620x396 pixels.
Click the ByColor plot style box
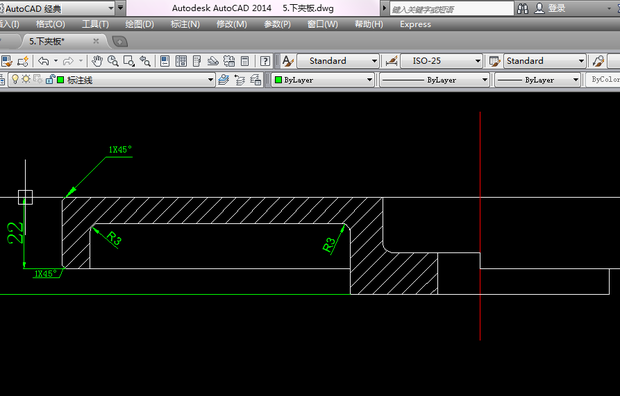(603, 80)
